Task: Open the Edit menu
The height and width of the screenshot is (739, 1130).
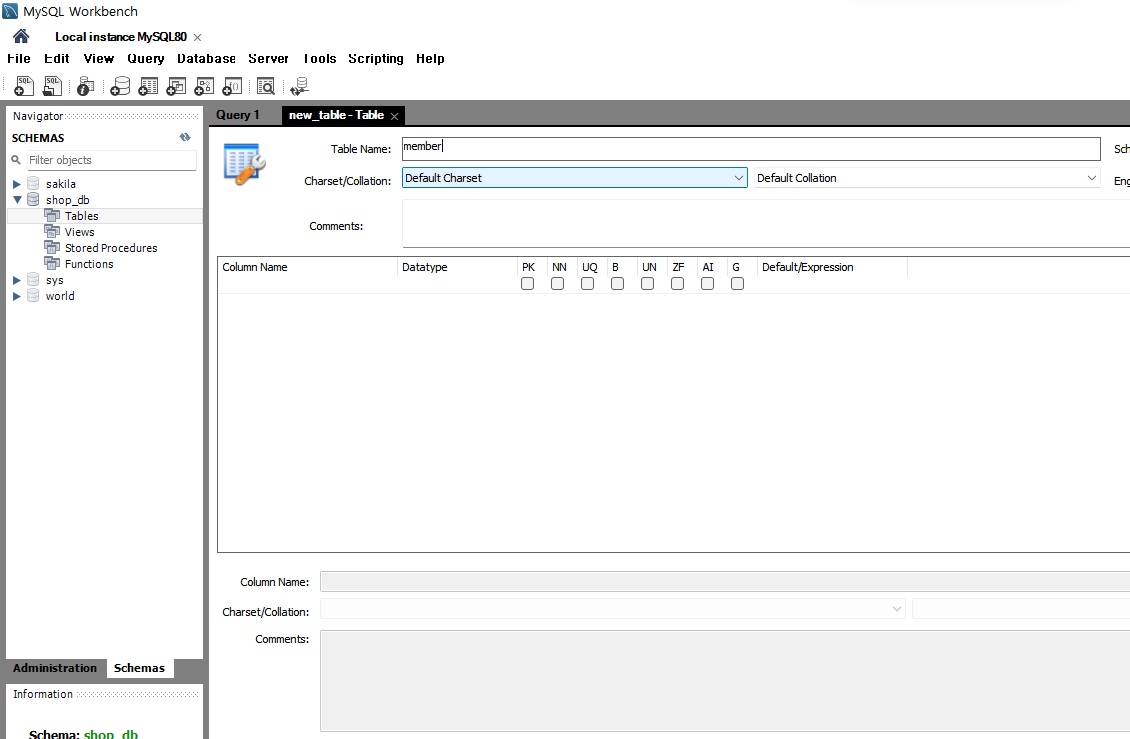Action: (56, 58)
